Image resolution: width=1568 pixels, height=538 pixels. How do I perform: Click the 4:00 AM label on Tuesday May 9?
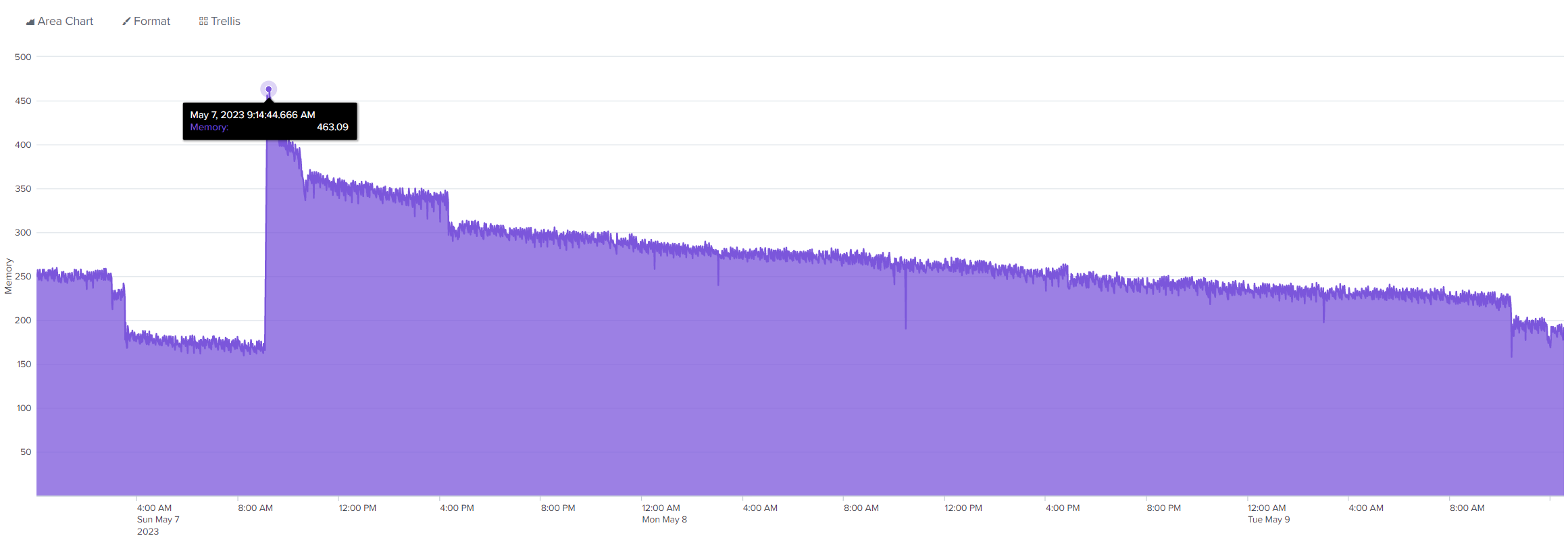coord(1366,508)
